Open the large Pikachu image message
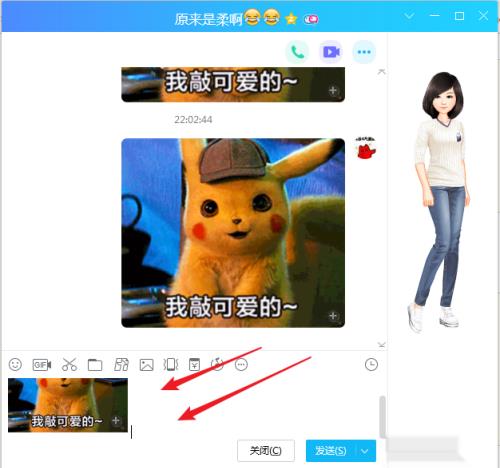 coord(233,233)
